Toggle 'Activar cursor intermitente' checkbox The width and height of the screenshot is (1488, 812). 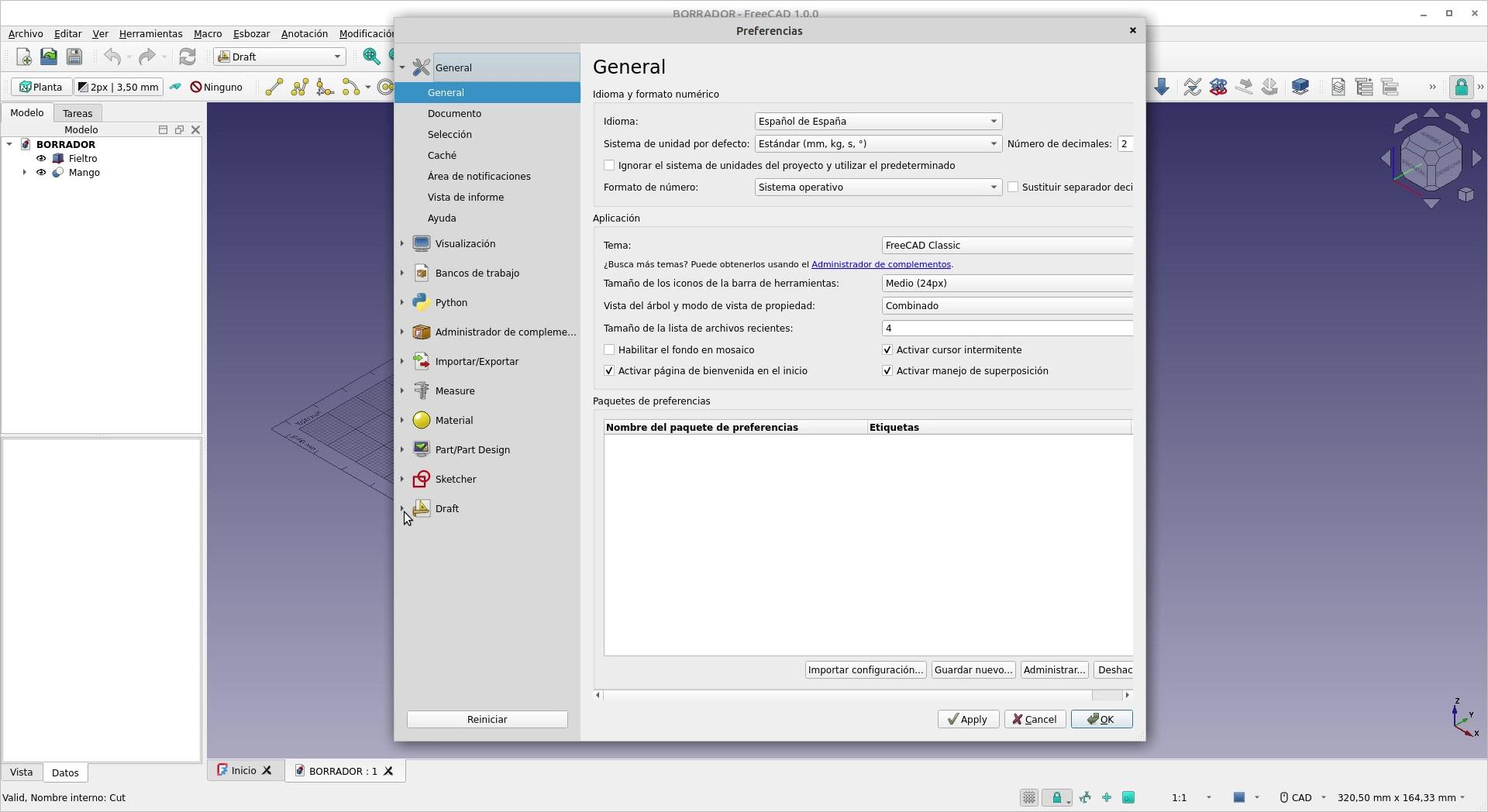tap(887, 350)
